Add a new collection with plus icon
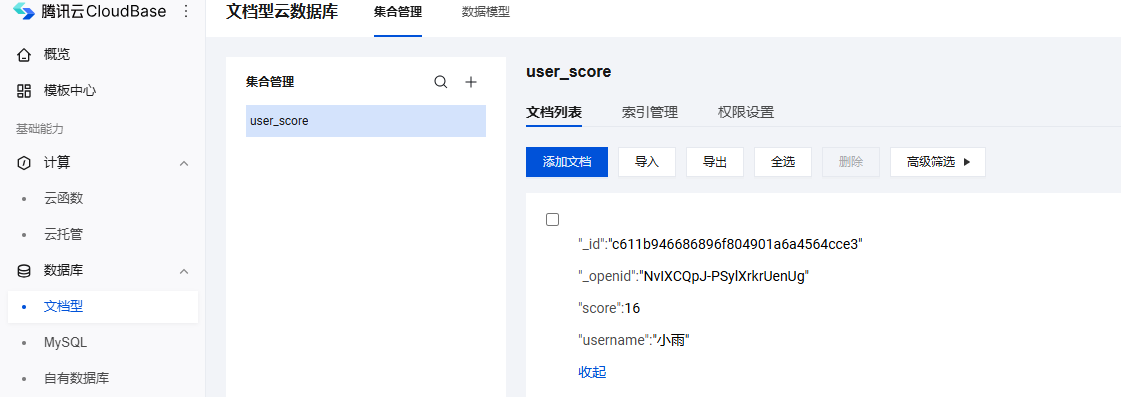 [471, 82]
